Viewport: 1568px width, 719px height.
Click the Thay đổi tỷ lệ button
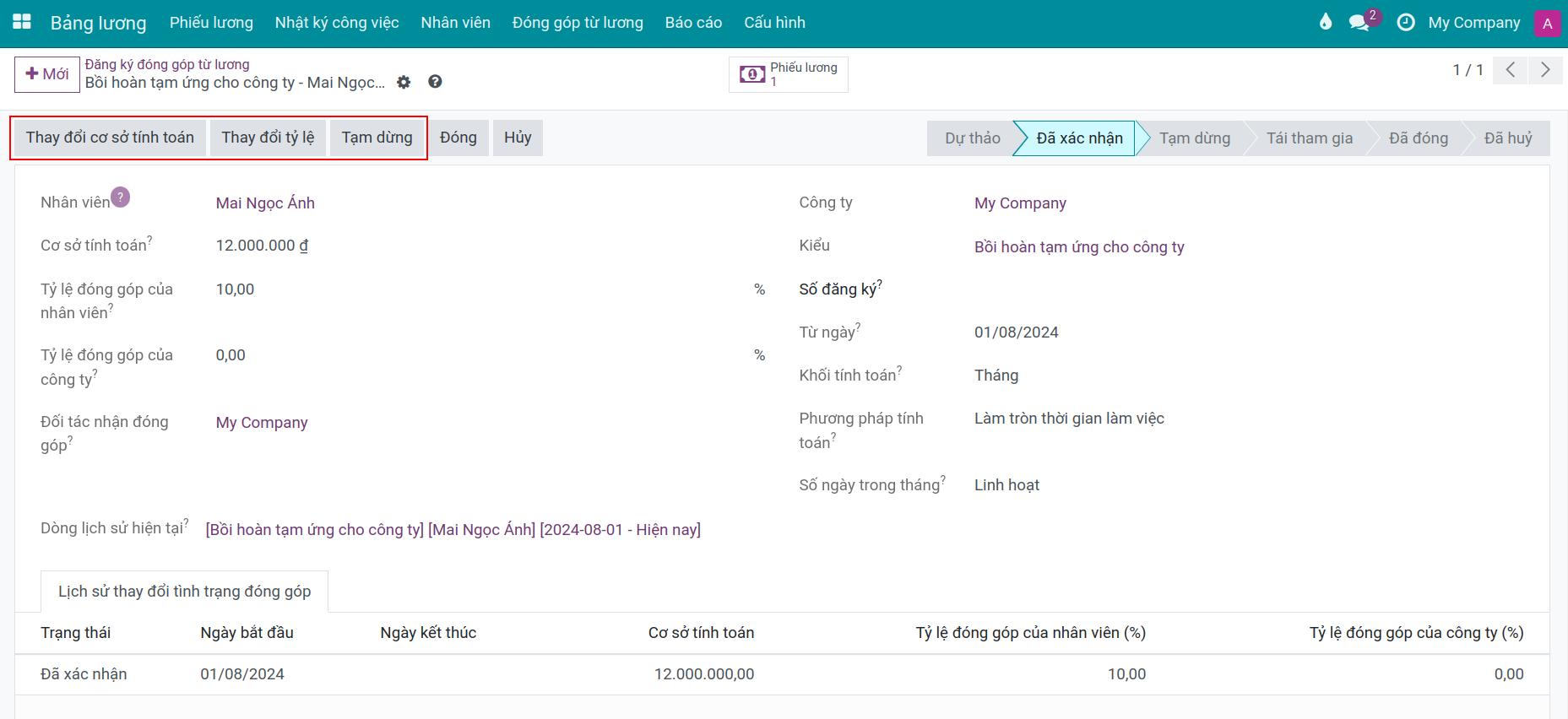coord(268,138)
